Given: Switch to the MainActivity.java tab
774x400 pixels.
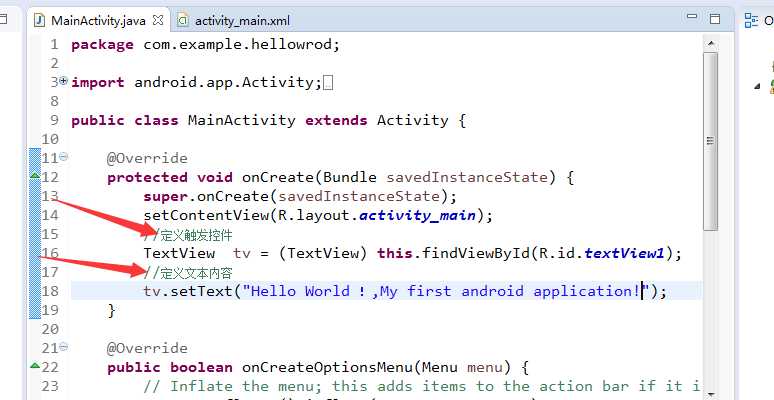Looking at the screenshot, I should coord(98,20).
